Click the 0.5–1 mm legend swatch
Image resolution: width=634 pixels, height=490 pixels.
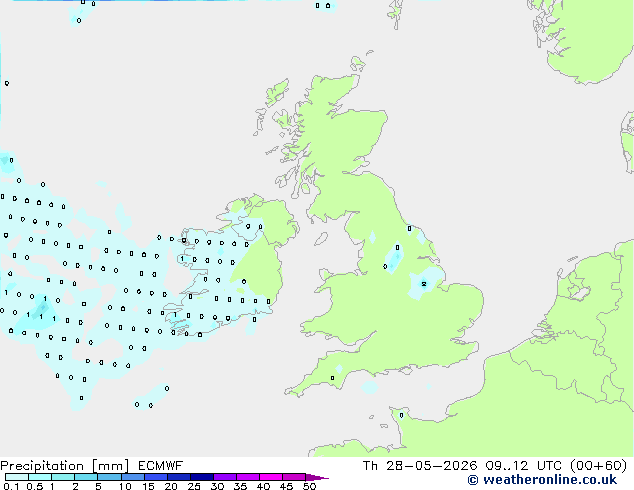click(x=40, y=477)
